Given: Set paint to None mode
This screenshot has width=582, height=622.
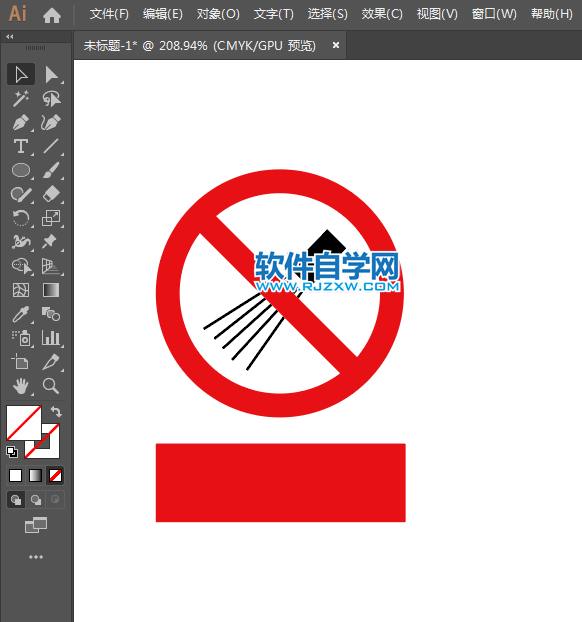Looking at the screenshot, I should click(55, 475).
